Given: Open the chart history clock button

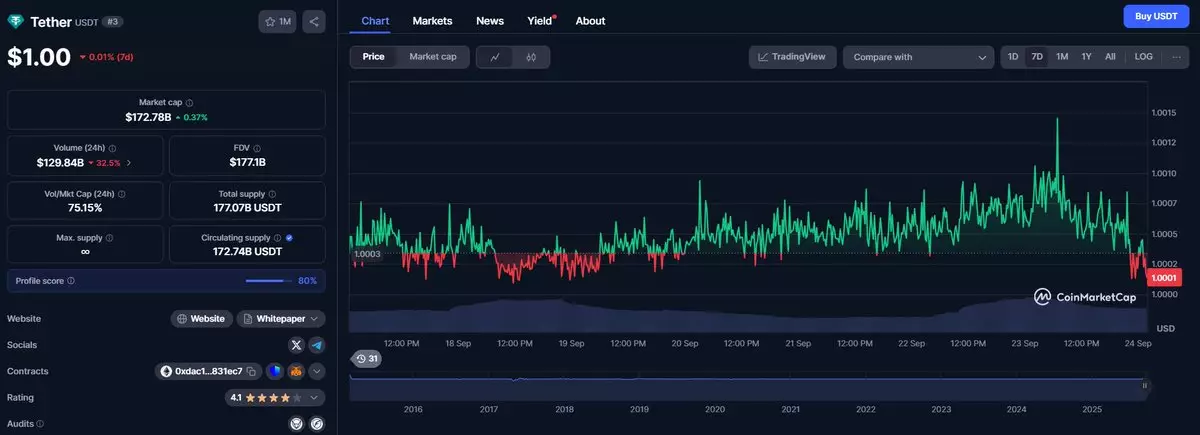Looking at the screenshot, I should 365,358.
